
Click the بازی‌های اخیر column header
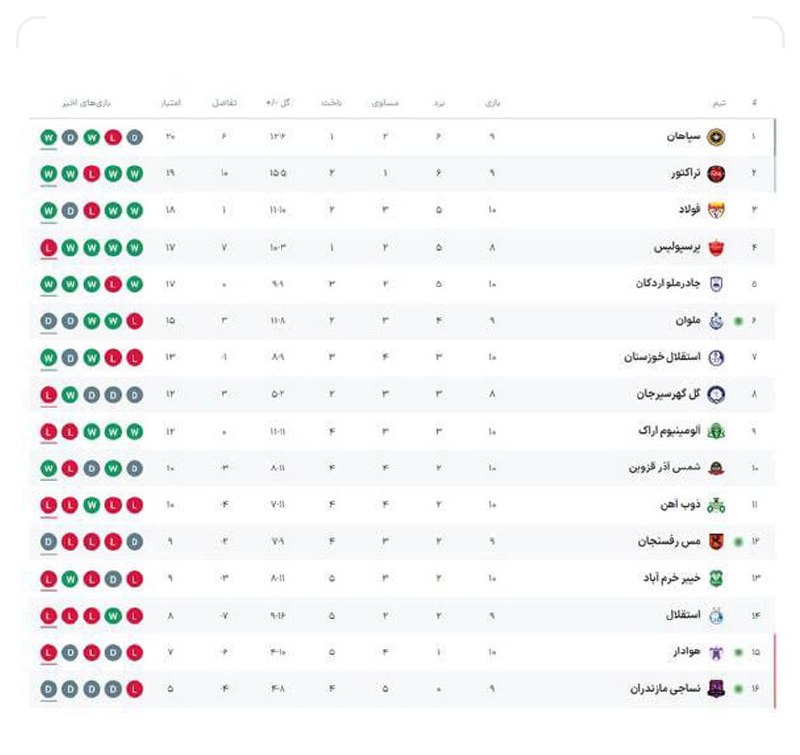[x=87, y=103]
